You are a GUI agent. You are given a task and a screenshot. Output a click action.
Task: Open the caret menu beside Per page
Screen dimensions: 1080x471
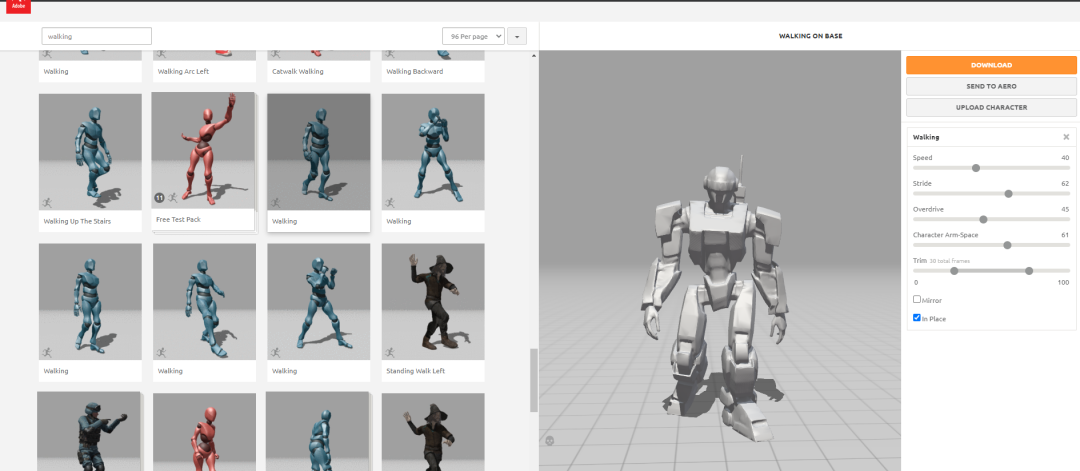coord(517,36)
